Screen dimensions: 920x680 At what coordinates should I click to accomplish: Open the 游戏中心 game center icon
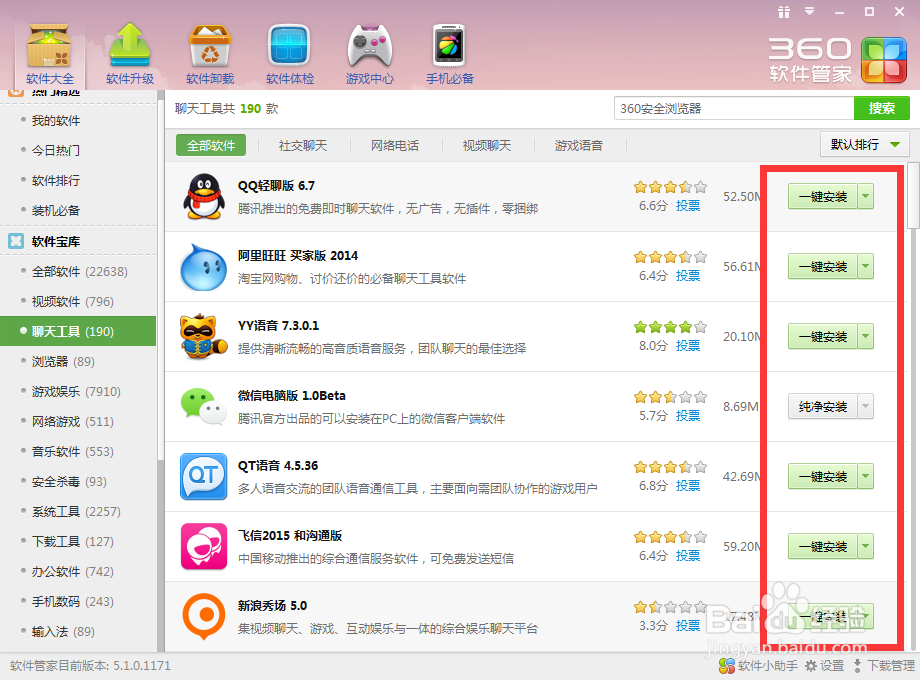370,55
